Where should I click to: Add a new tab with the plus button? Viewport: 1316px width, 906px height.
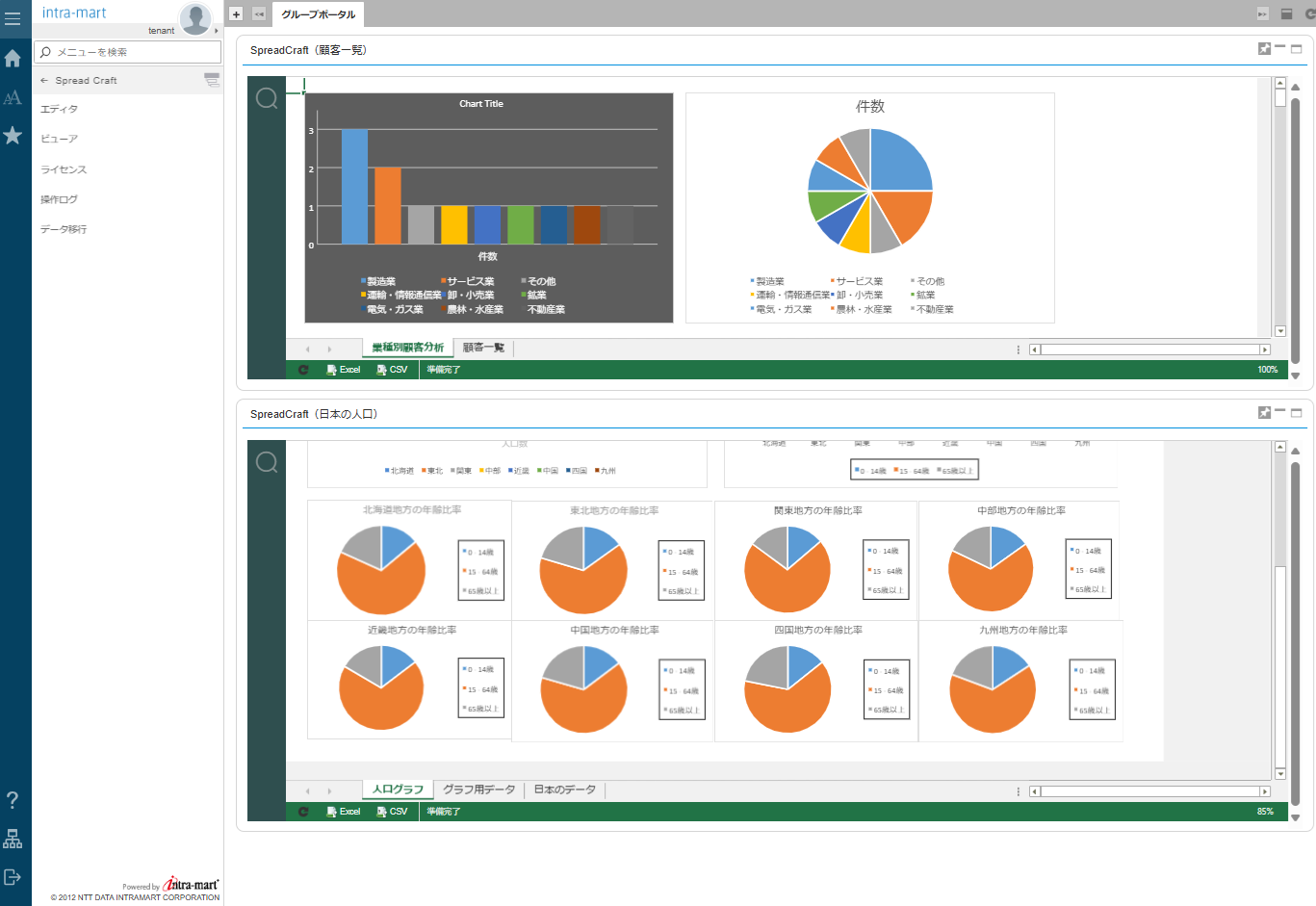coord(236,14)
